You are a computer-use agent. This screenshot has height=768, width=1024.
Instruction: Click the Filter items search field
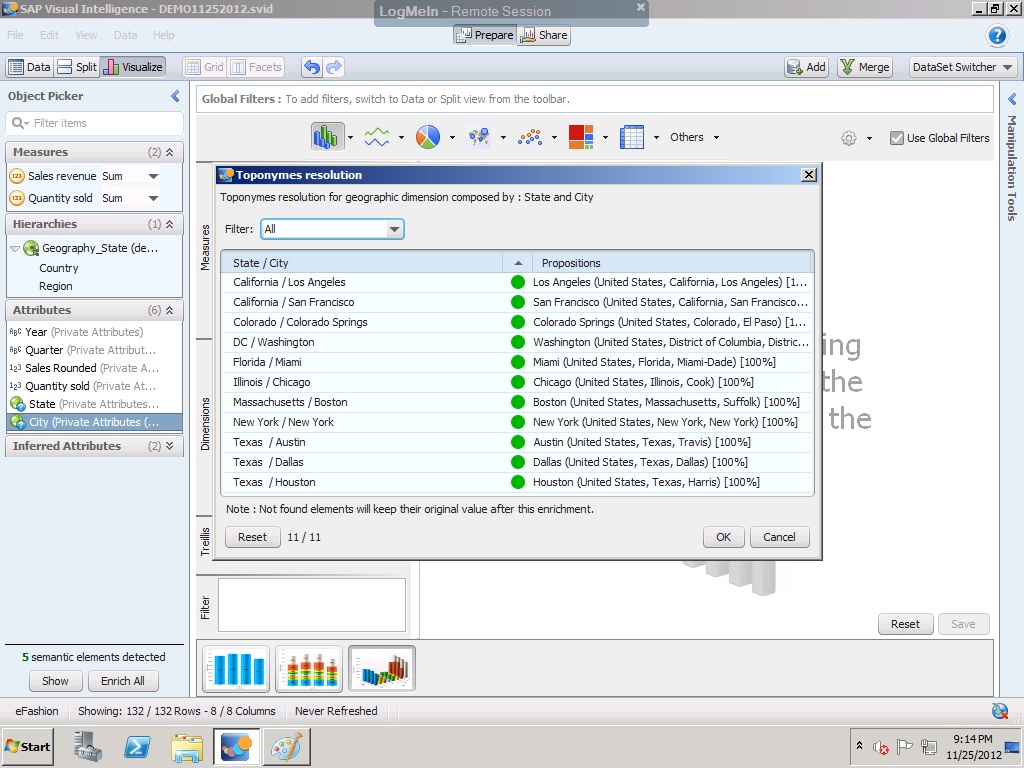tap(95, 123)
